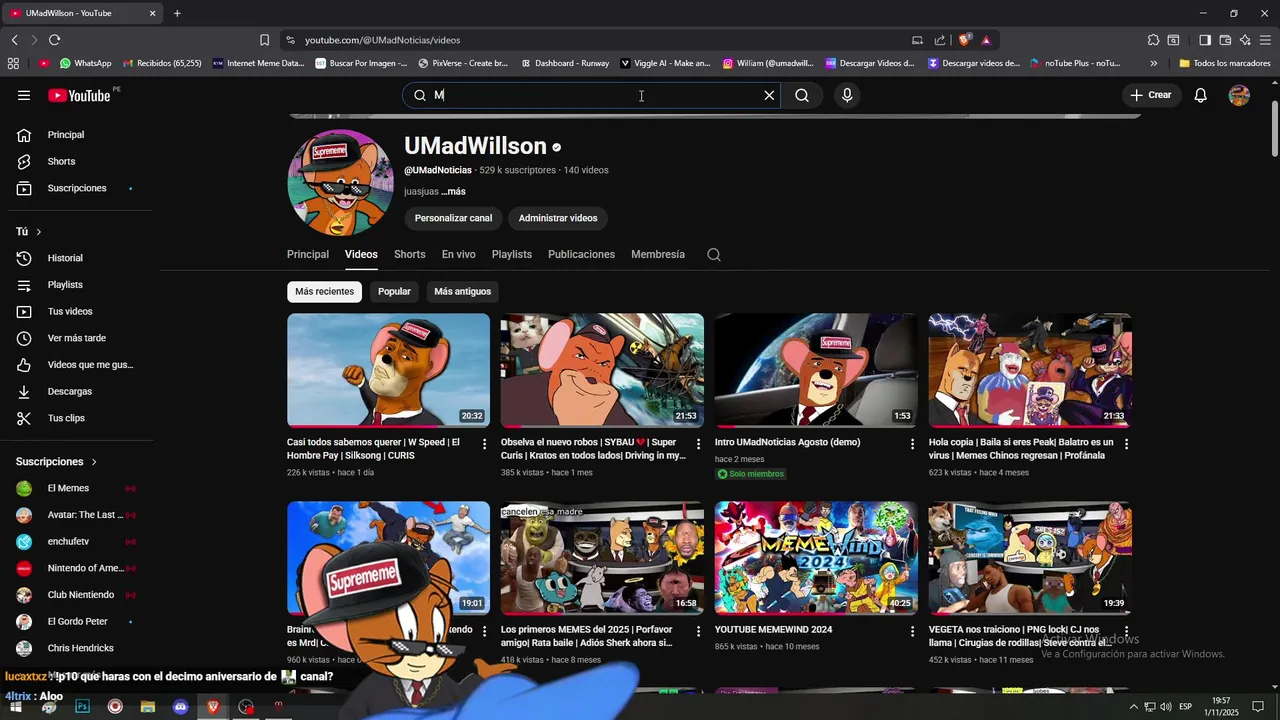This screenshot has width=1280, height=720.
Task: Open Todos los marcadores folder
Action: click(1225, 63)
